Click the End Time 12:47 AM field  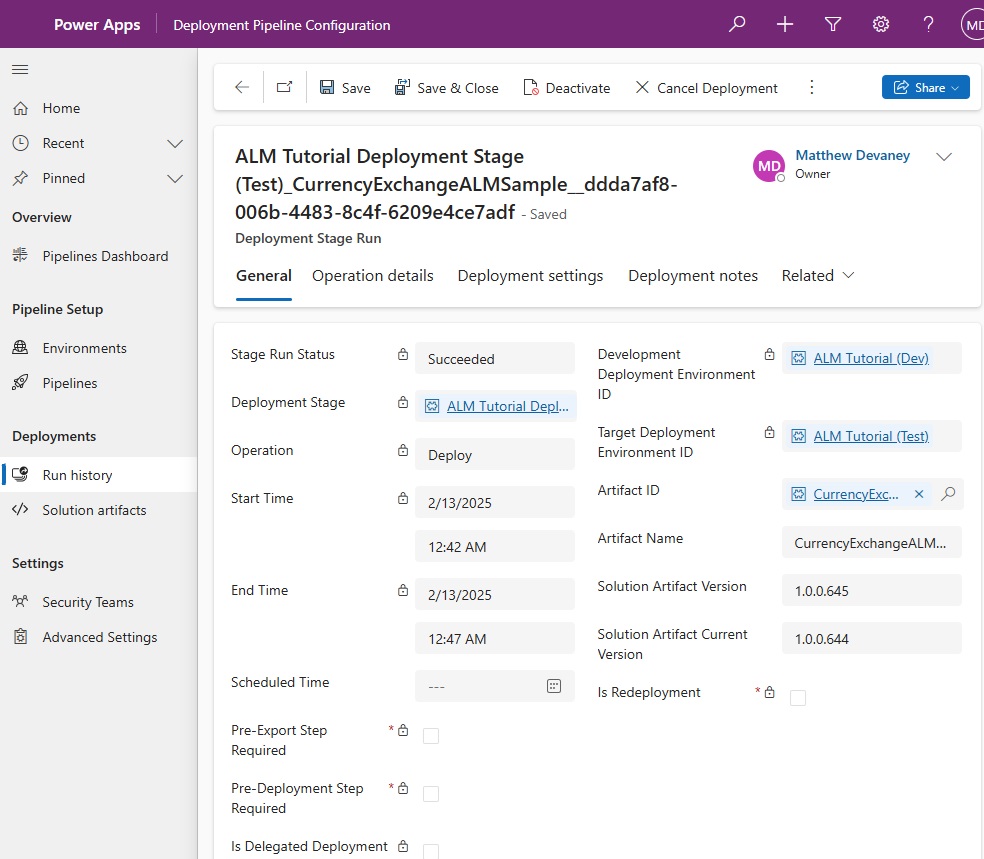pyautogui.click(x=495, y=639)
